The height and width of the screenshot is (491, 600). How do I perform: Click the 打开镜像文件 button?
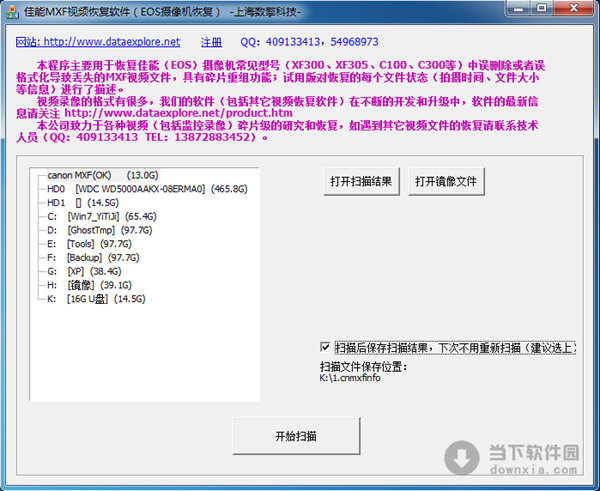coord(446,181)
